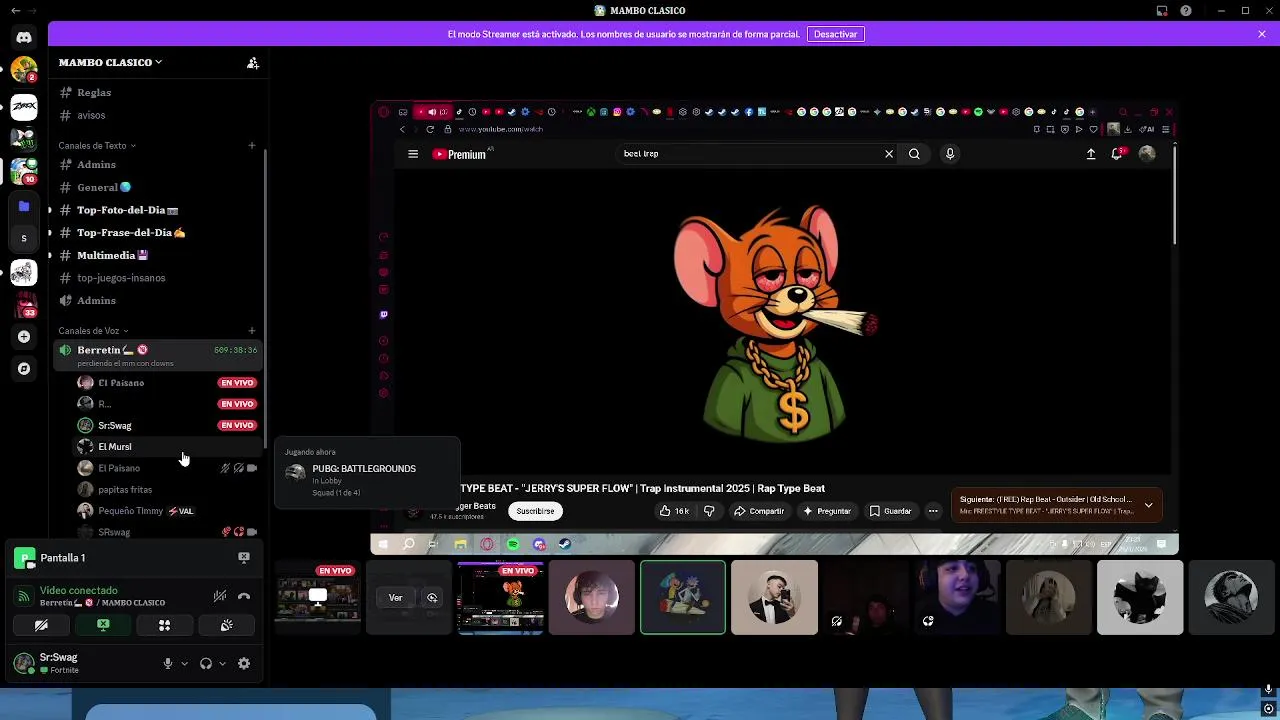Screen dimensions: 1280x720
Task: Open Top-Foto-del-Dia channel
Action: pyautogui.click(x=156, y=210)
